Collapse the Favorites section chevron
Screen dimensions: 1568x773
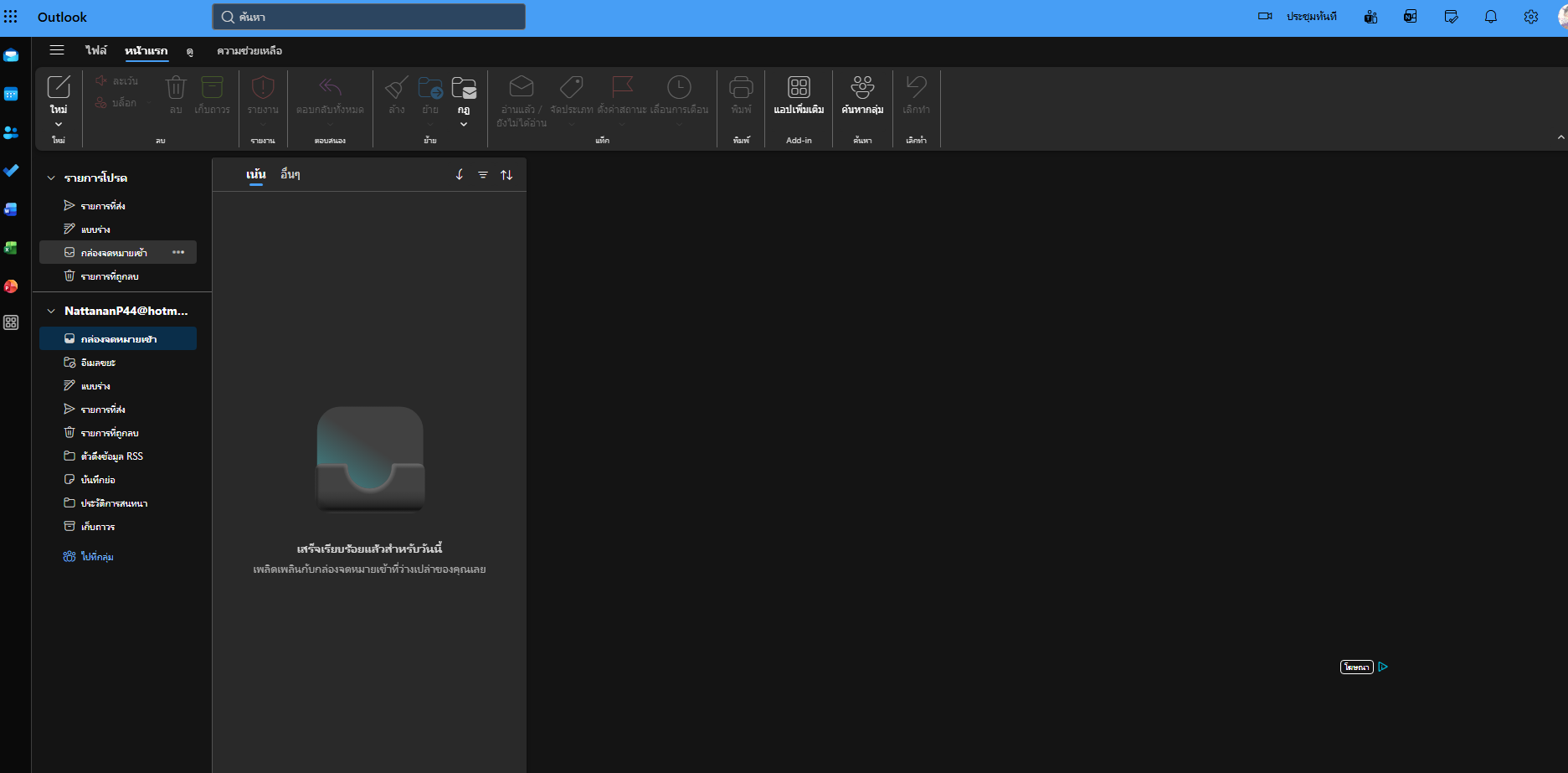tap(51, 178)
